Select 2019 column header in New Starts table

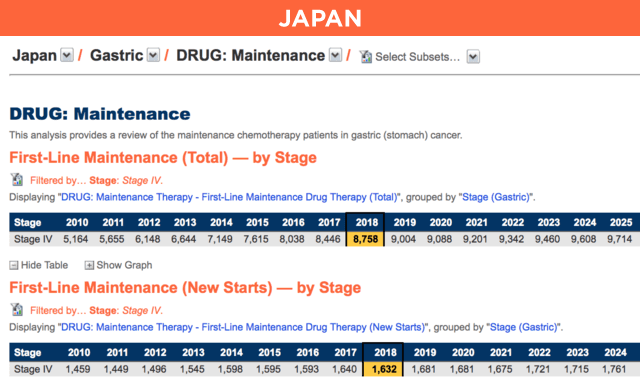pos(424,352)
